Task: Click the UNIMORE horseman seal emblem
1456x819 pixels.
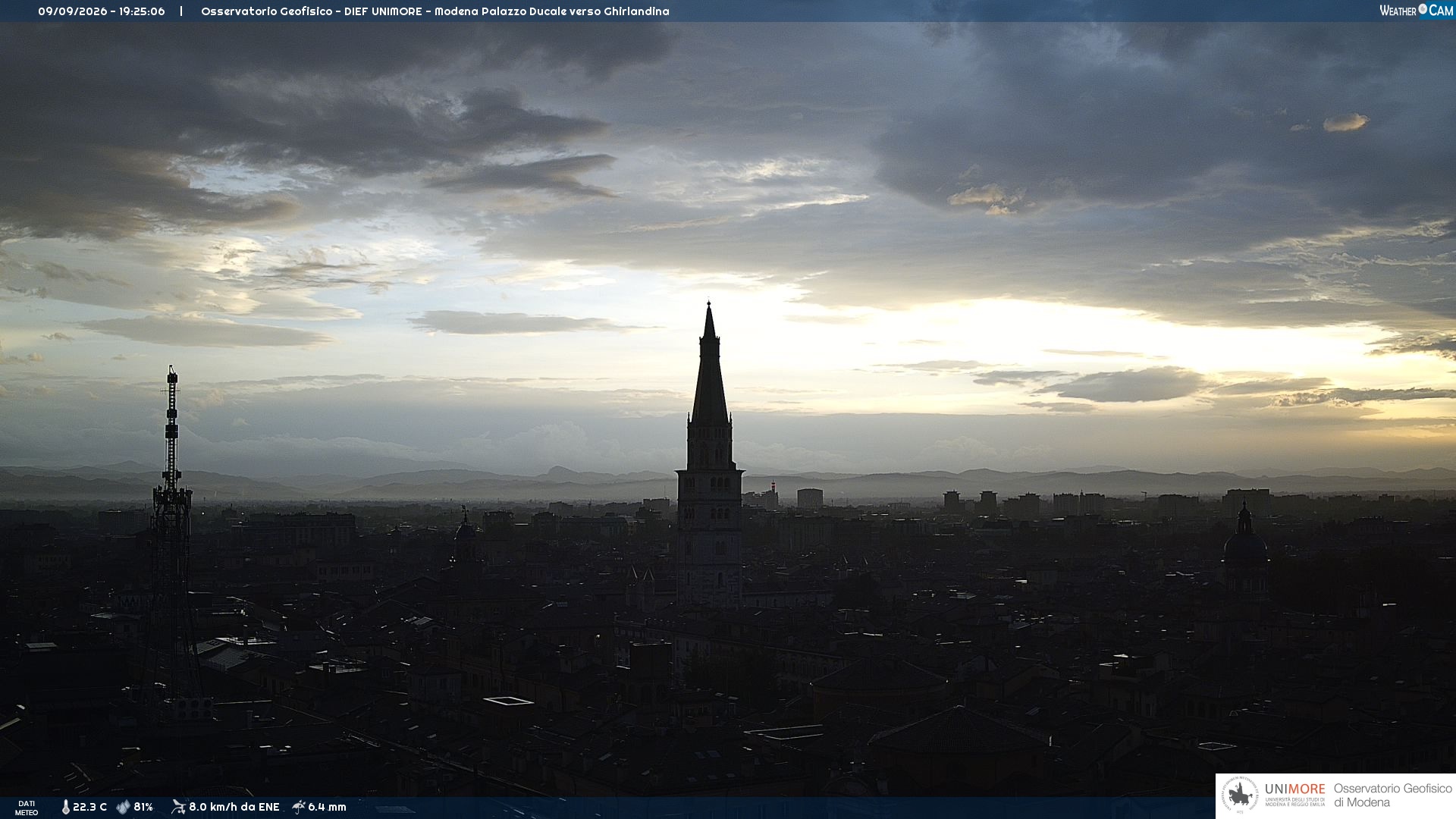Action: point(1240,795)
